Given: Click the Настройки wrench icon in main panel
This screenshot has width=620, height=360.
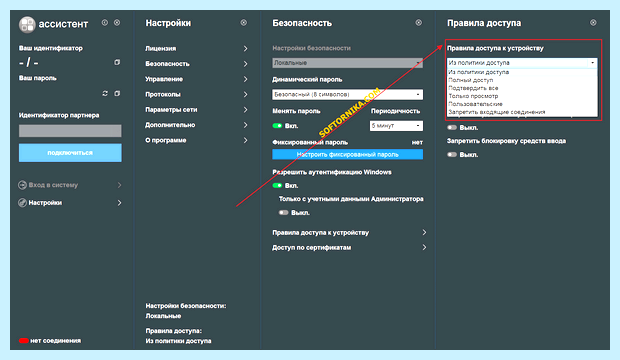Looking at the screenshot, I should click(x=23, y=203).
